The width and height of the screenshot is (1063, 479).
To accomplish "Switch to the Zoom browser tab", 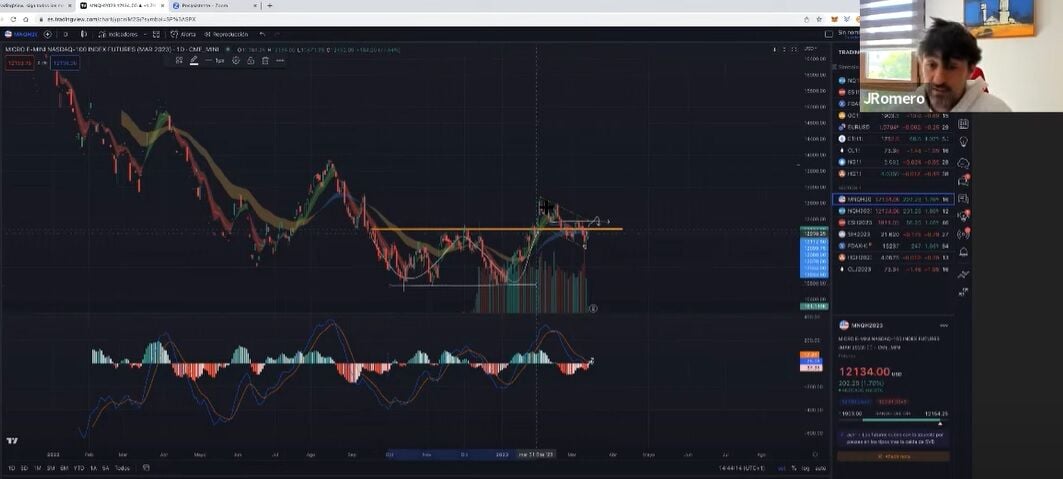I will tap(214, 5).
